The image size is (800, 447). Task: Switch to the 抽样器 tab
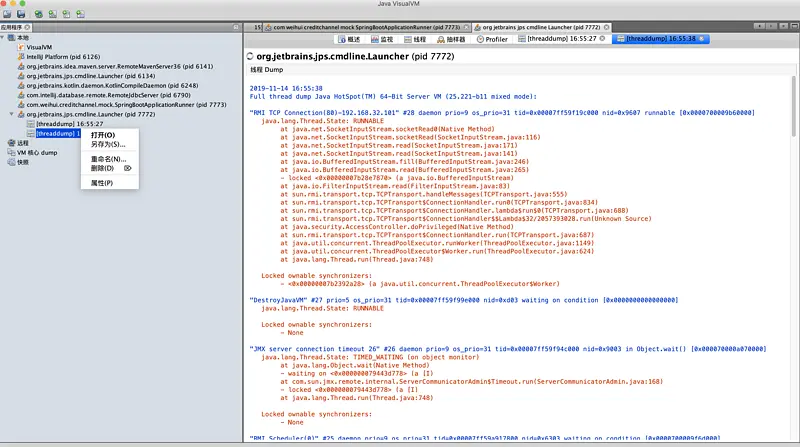click(451, 39)
